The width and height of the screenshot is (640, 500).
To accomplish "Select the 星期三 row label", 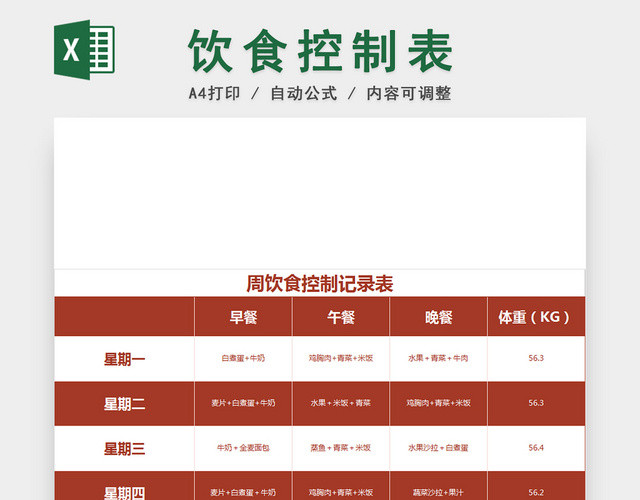I will coord(124,449).
